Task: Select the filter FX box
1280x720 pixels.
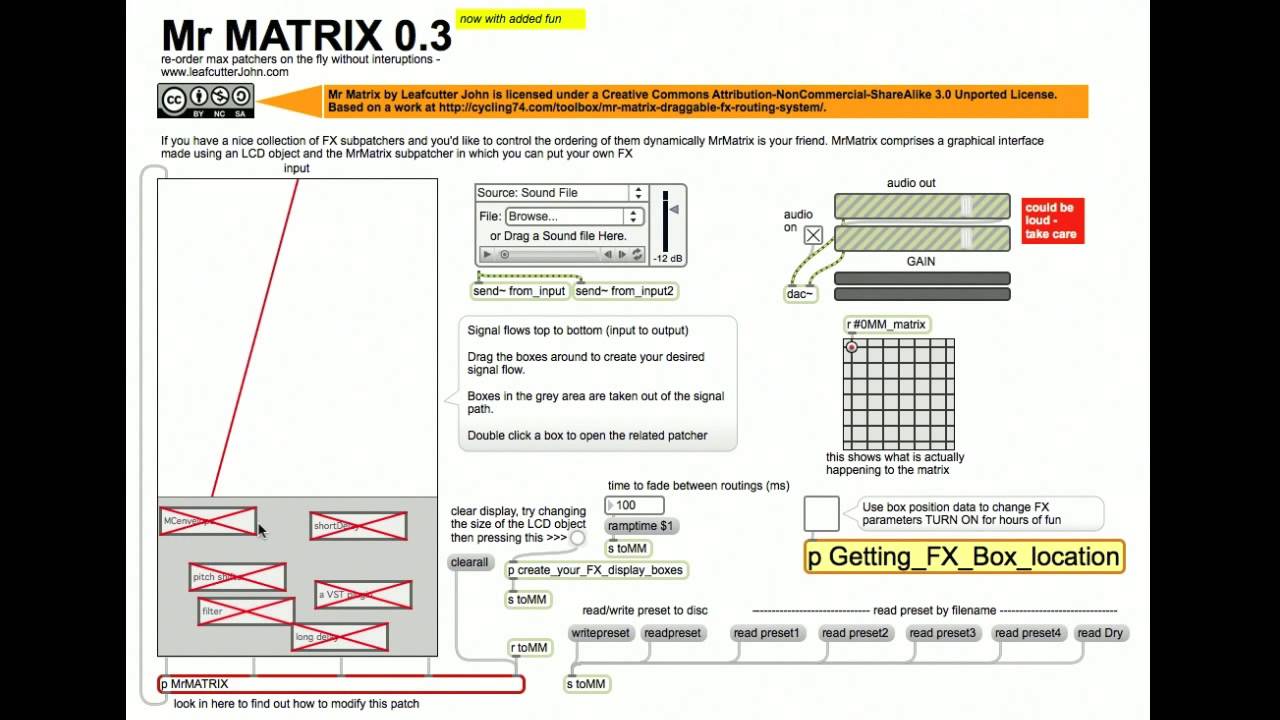Action: pyautogui.click(x=246, y=611)
